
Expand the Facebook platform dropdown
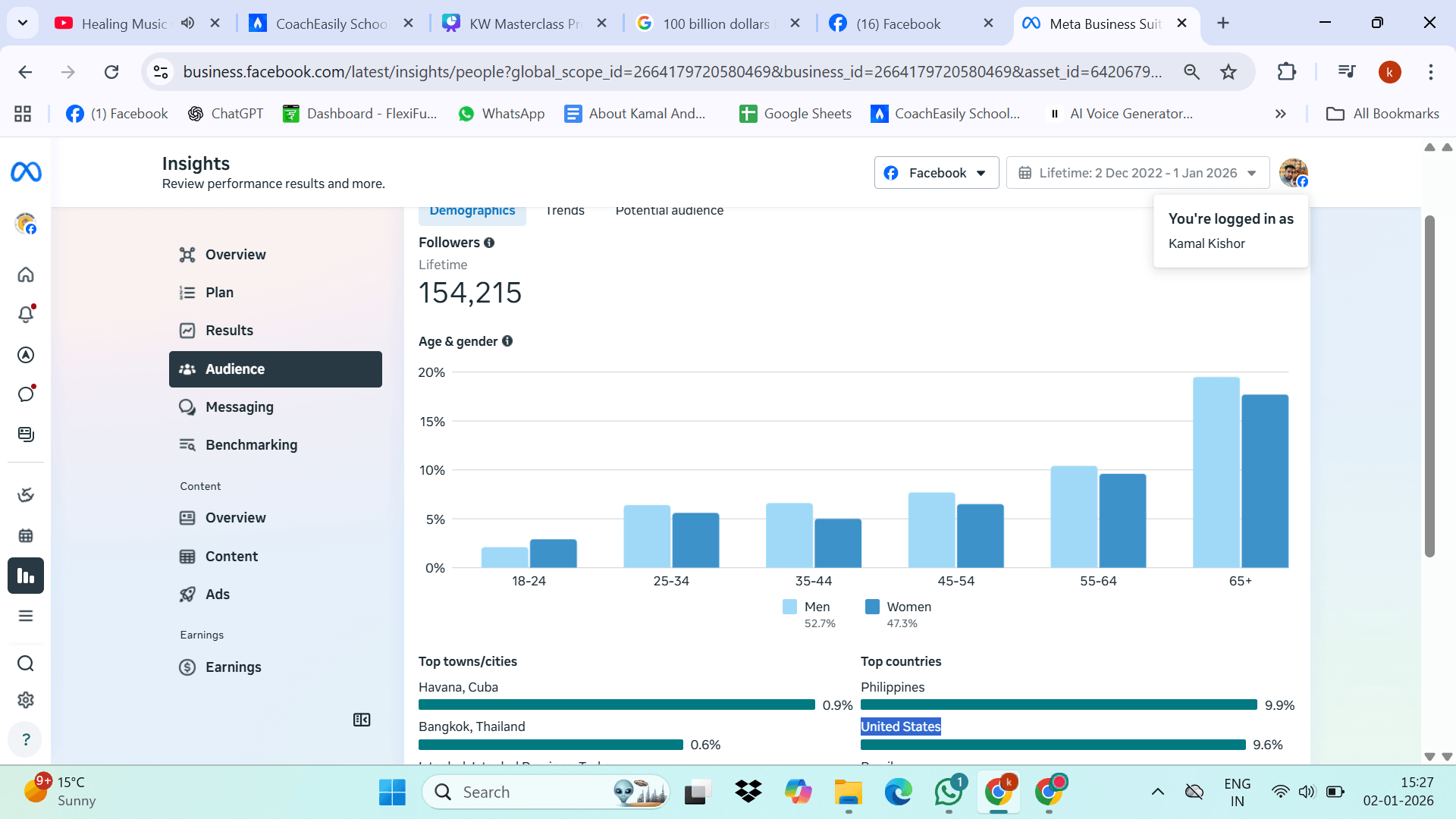point(937,173)
